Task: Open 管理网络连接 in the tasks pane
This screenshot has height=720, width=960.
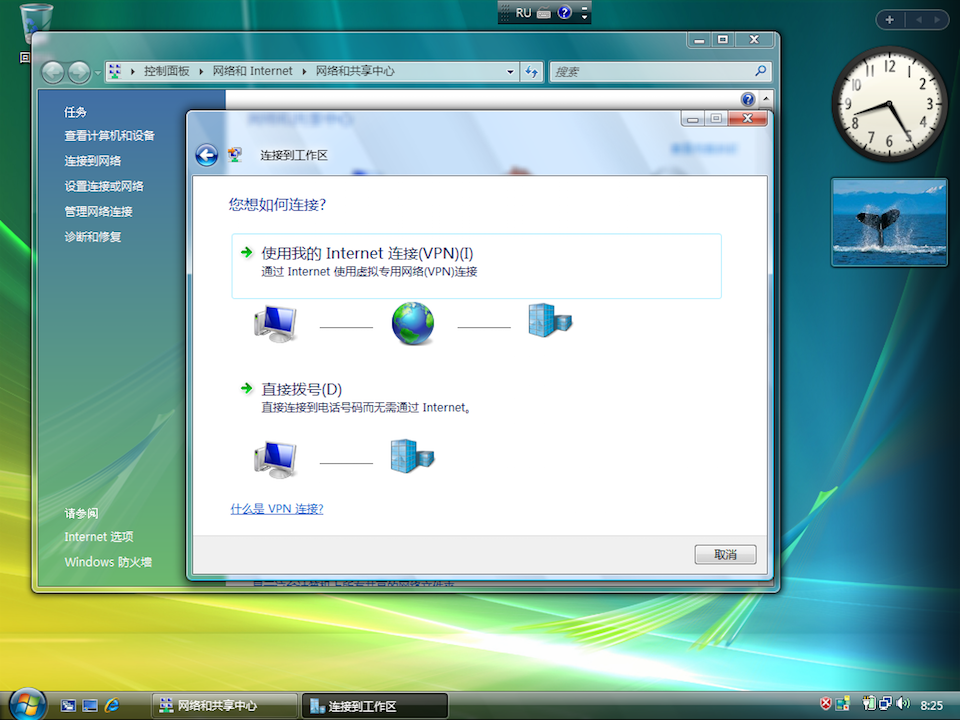Action: 99,211
